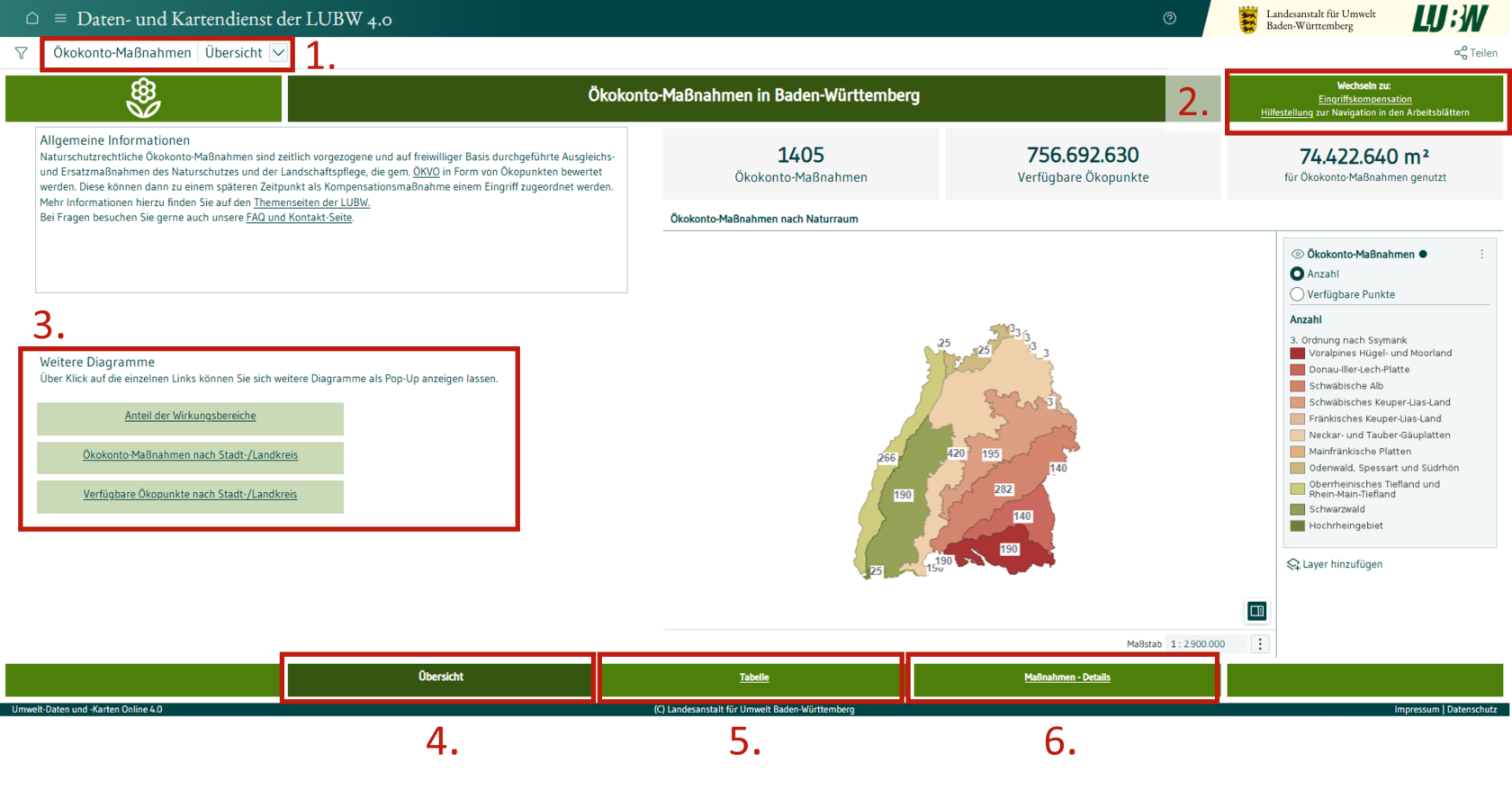
Task: Select the Anzahl radio button
Action: point(1297,273)
